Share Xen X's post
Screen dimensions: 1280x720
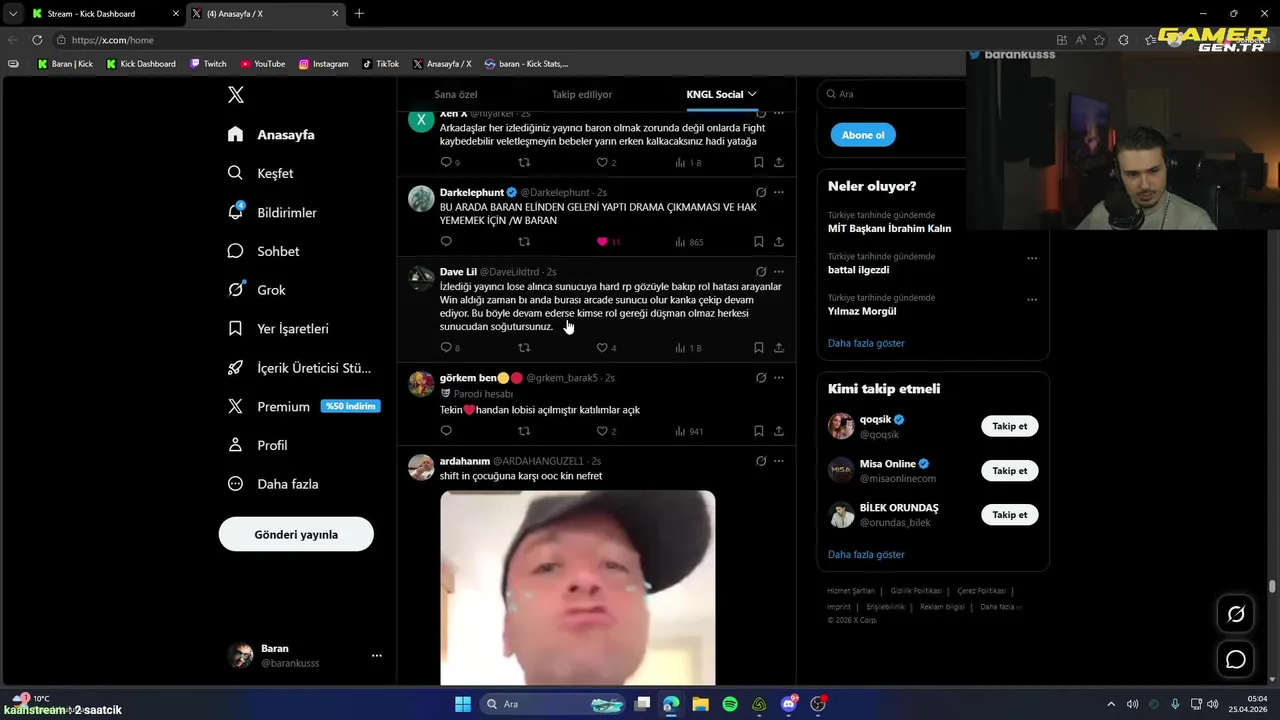(779, 162)
